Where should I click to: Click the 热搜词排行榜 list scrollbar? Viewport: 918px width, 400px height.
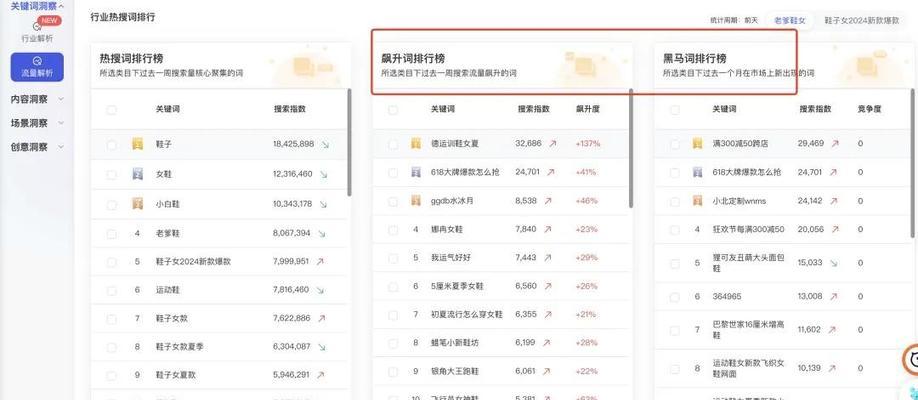[x=350, y=142]
